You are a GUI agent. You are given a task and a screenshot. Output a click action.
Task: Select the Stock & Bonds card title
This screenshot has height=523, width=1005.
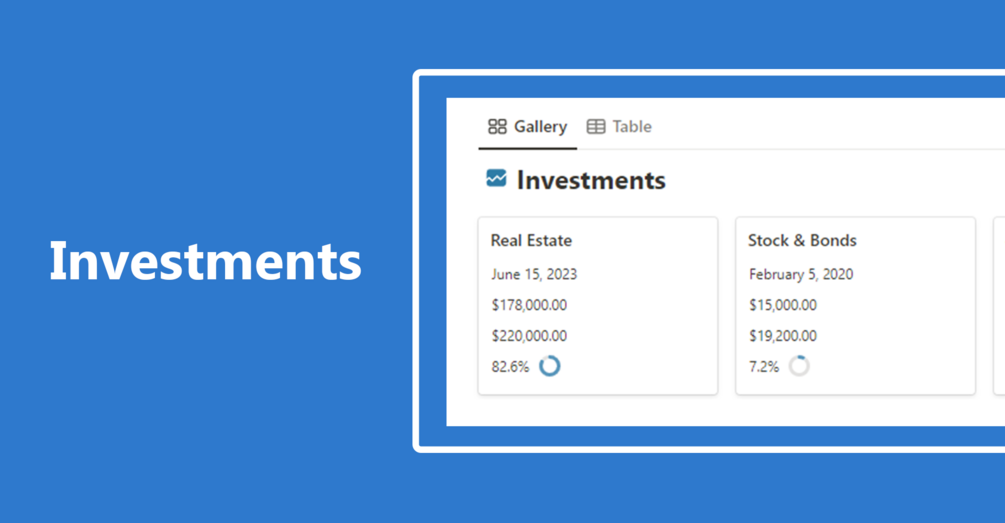[802, 240]
